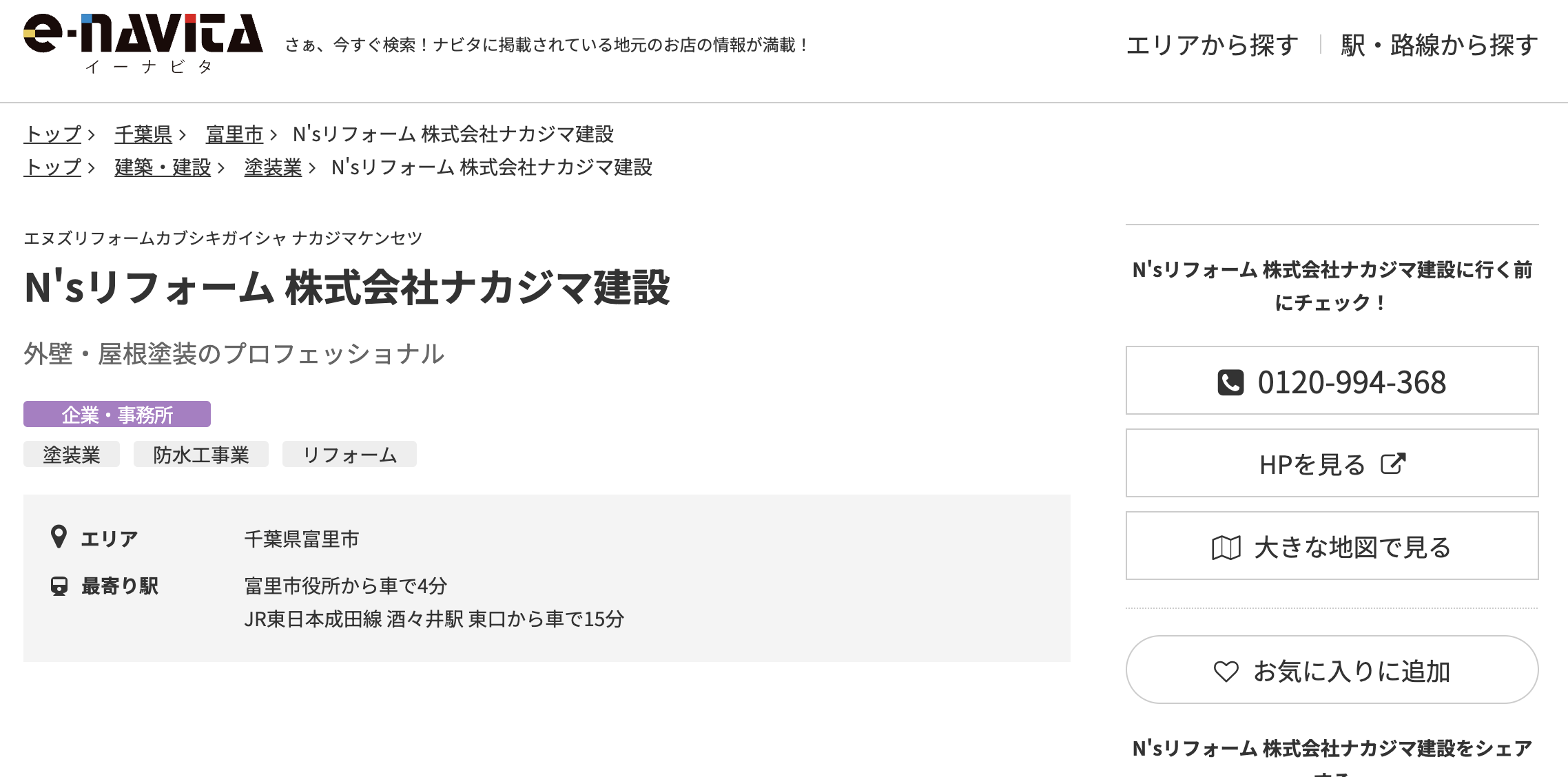Click the heart icon for お気に入りに追加
This screenshot has height=777, width=1568.
tap(1226, 671)
